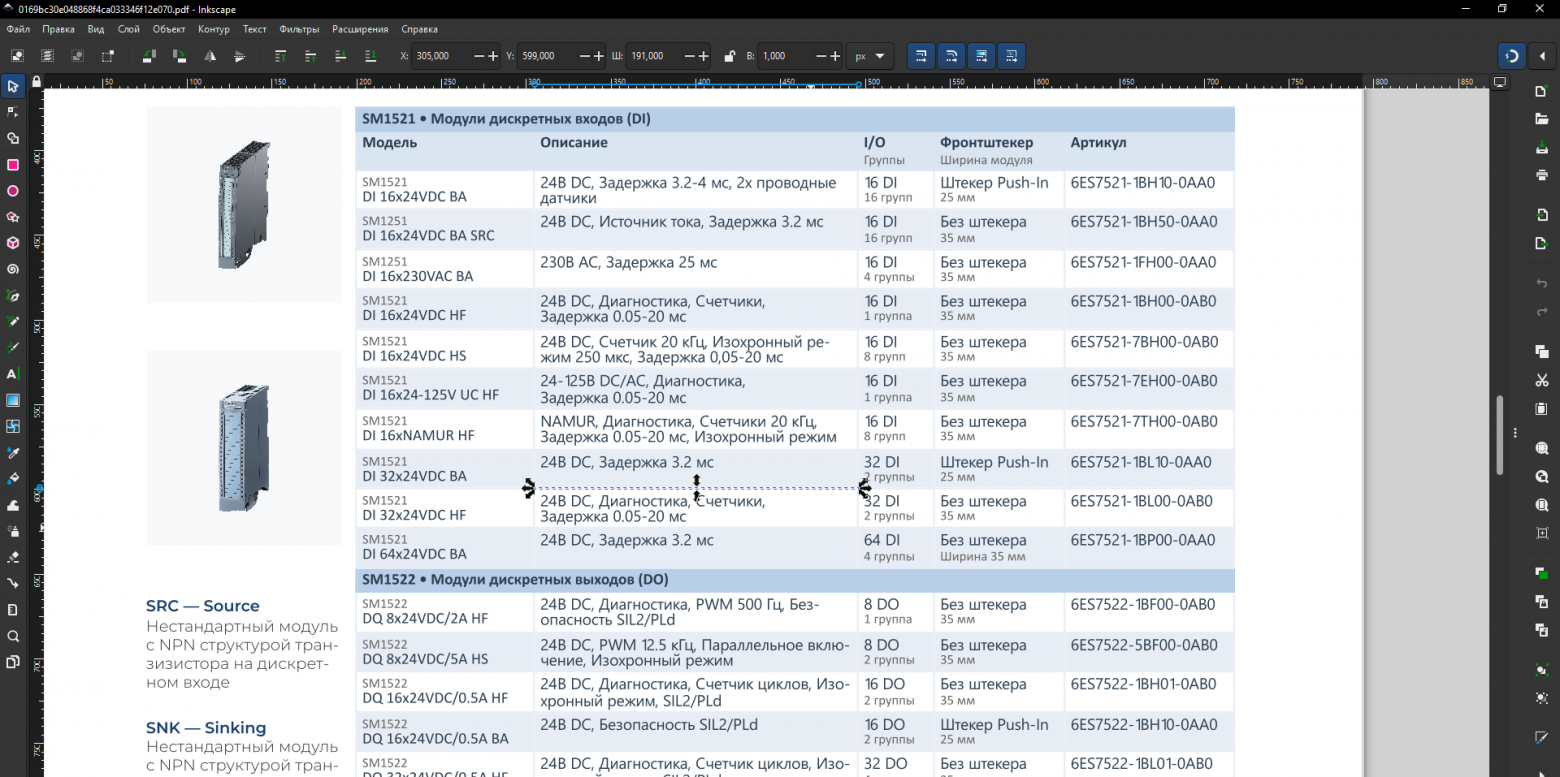
Task: Select the Selector arrow tool
Action: 13,86
